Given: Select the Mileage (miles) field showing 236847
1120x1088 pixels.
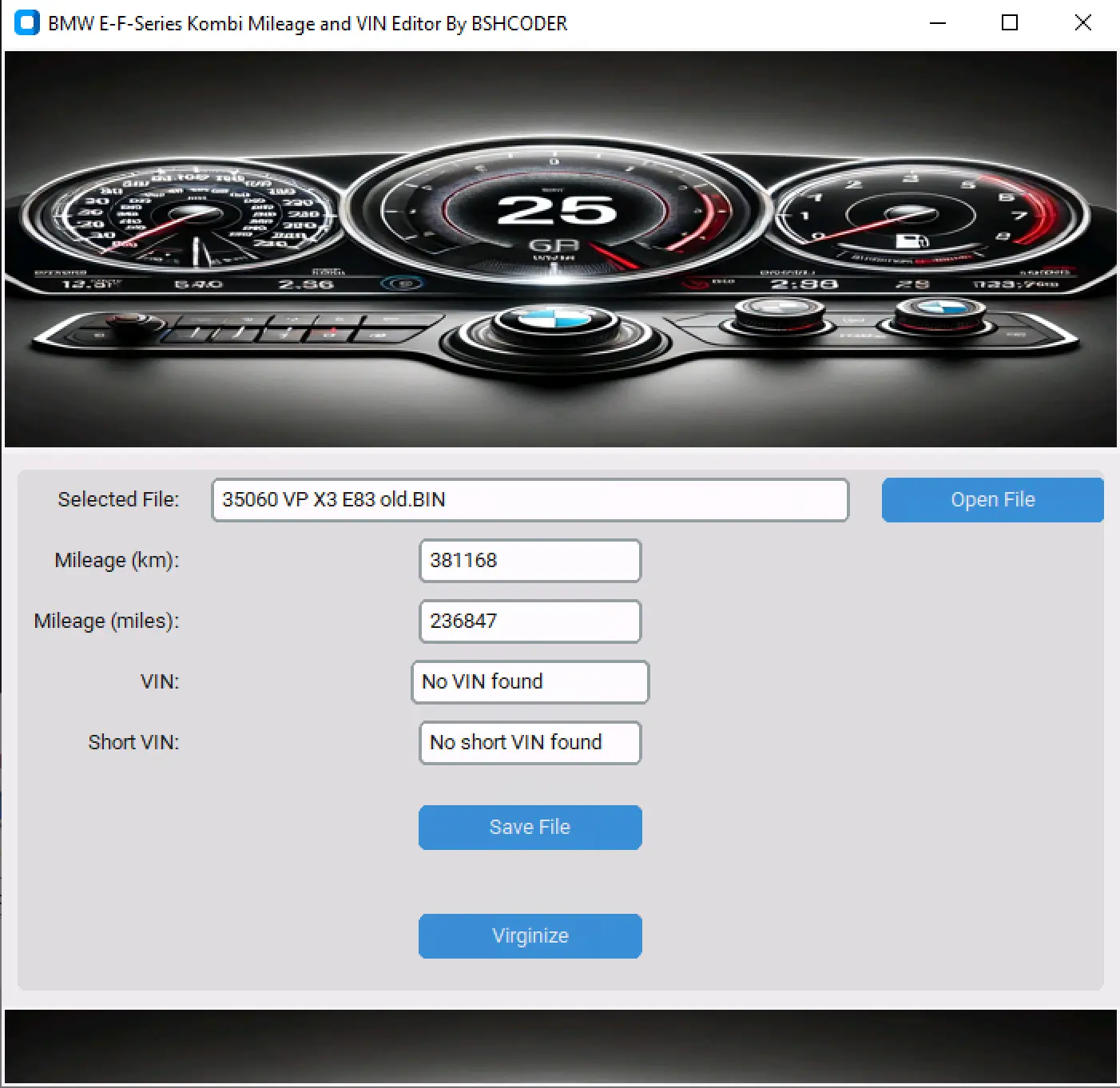Looking at the screenshot, I should tap(530, 621).
